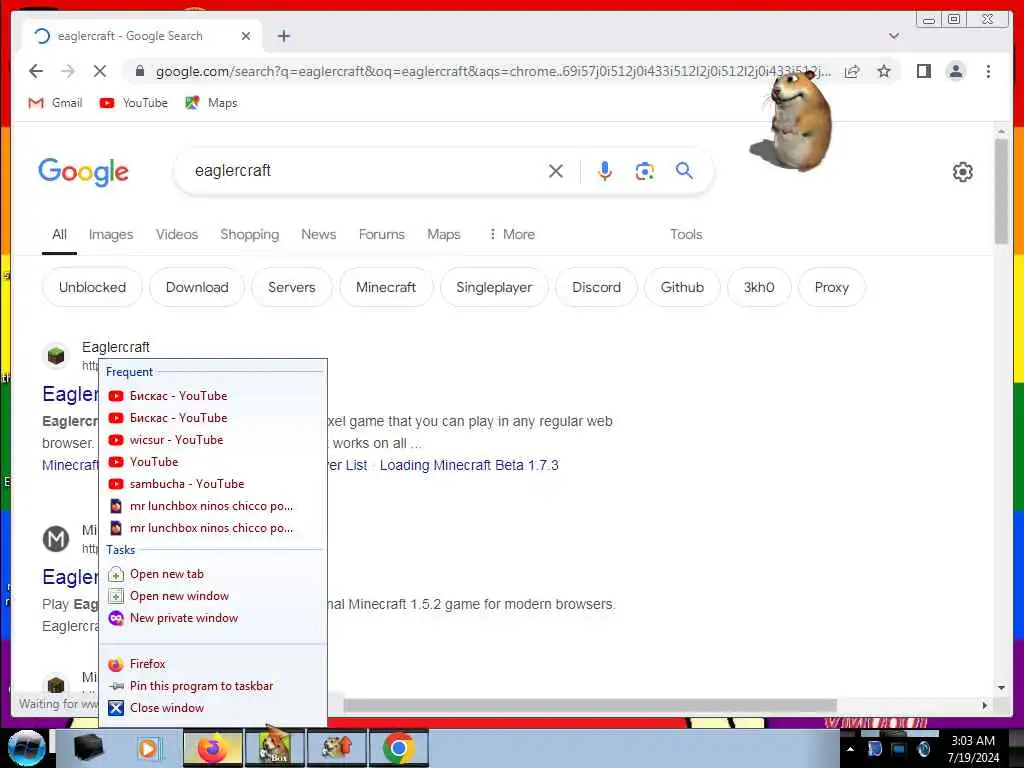Launch Firefox from jump list

pos(213,664)
